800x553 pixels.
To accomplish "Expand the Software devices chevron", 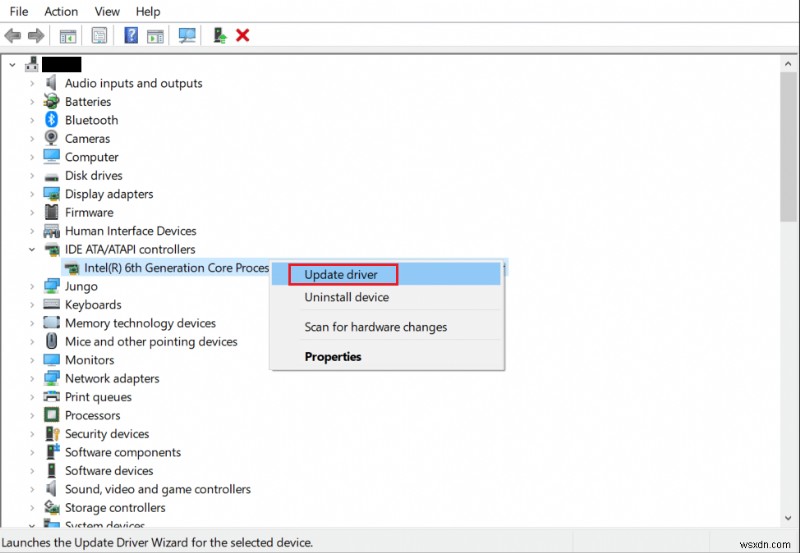I will click(32, 470).
